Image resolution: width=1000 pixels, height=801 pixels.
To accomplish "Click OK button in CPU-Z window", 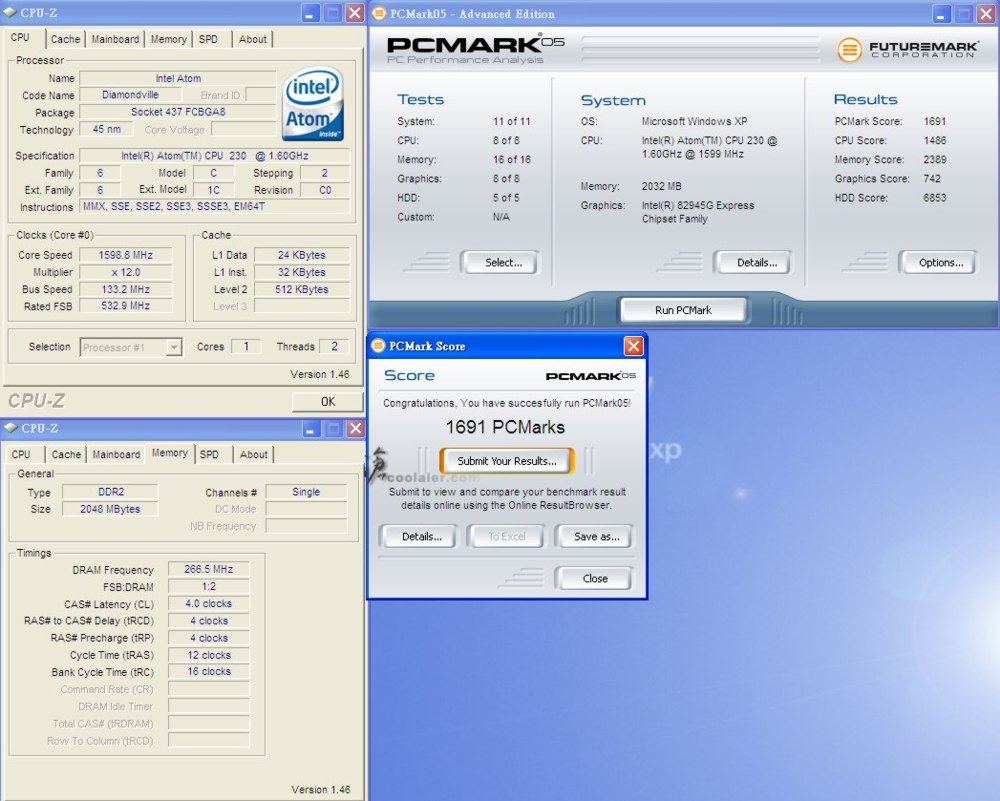I will pyautogui.click(x=328, y=402).
